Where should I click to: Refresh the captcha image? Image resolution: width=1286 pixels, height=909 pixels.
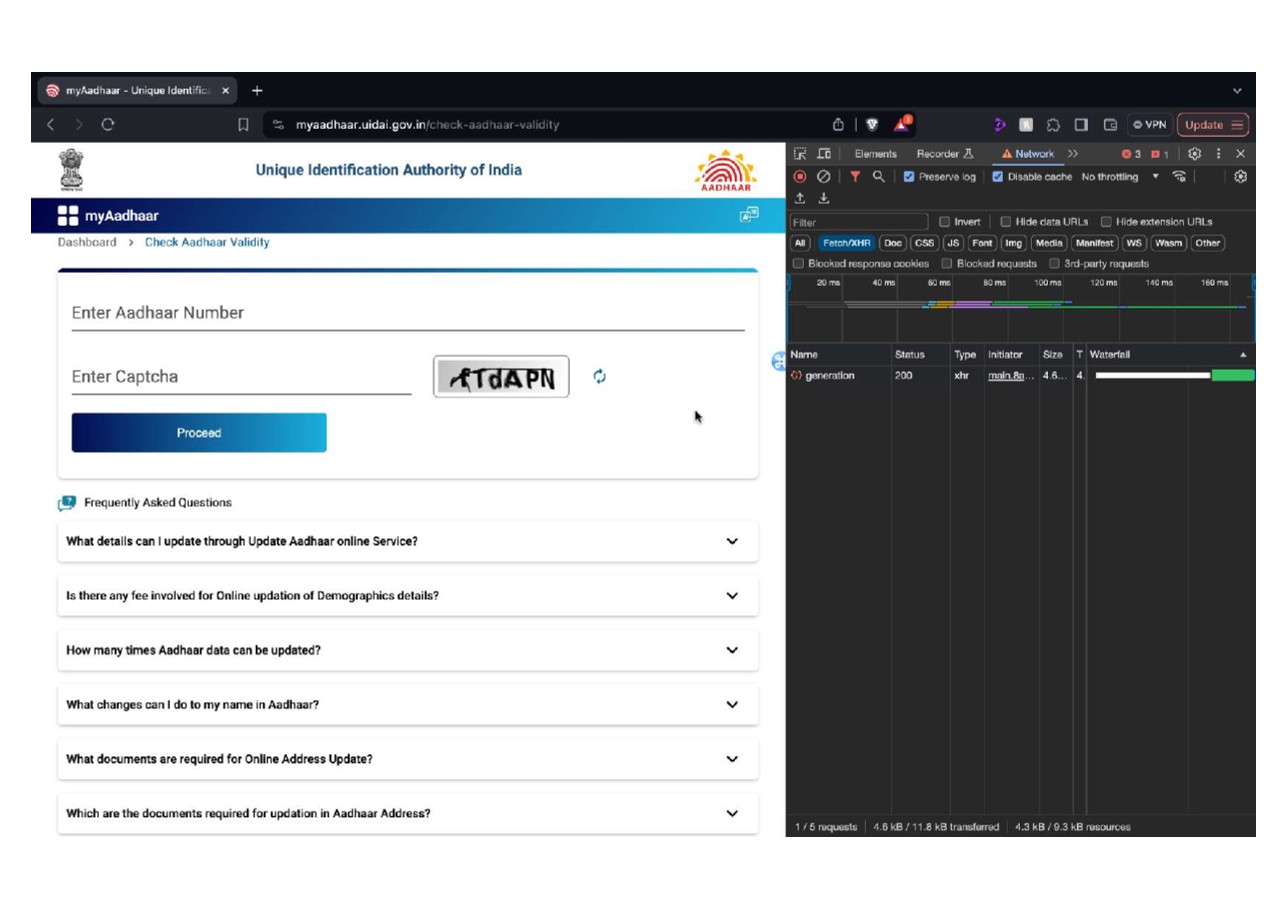point(599,377)
